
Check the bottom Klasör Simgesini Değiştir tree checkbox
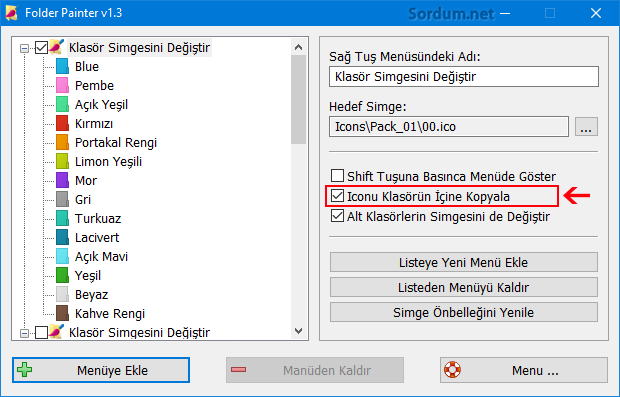point(41,332)
